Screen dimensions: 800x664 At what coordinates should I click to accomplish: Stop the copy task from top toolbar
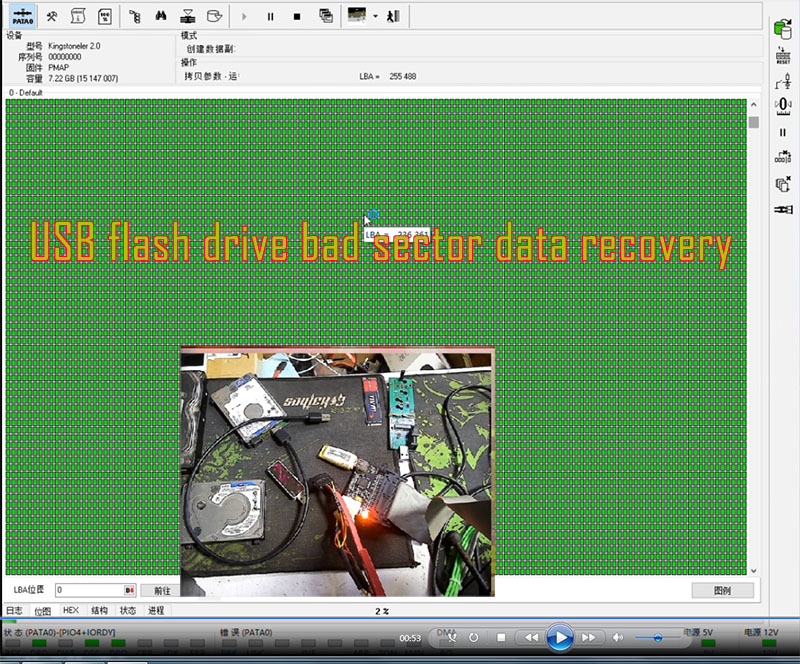297,17
